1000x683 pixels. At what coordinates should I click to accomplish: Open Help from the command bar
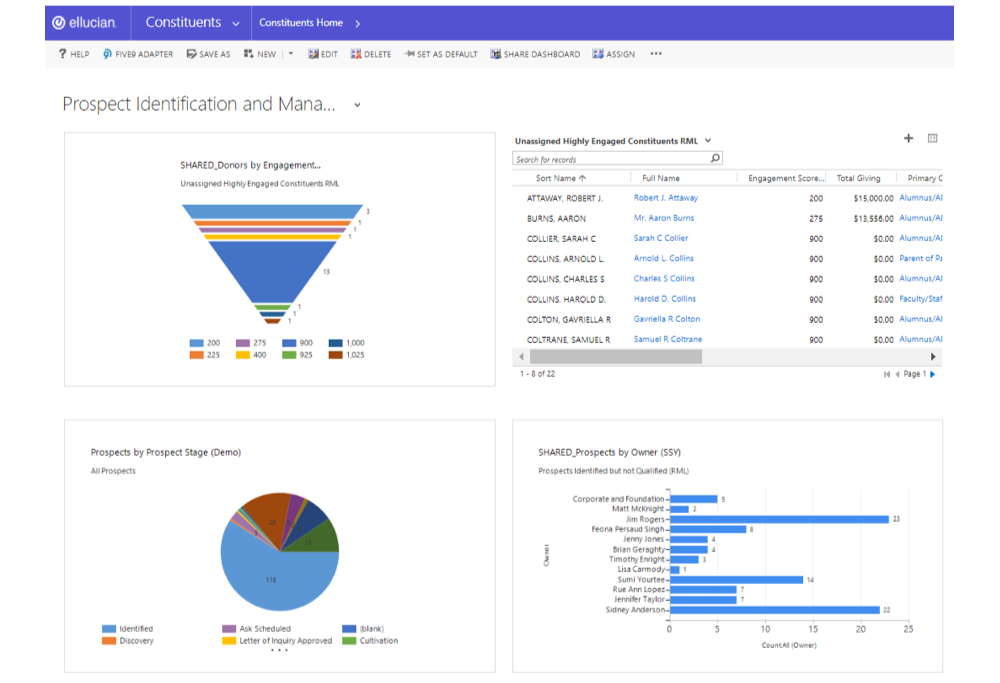tap(74, 54)
